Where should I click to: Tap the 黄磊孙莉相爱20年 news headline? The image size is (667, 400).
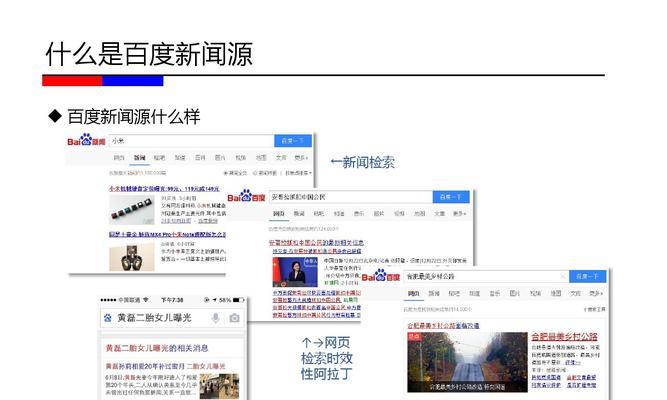165,366
